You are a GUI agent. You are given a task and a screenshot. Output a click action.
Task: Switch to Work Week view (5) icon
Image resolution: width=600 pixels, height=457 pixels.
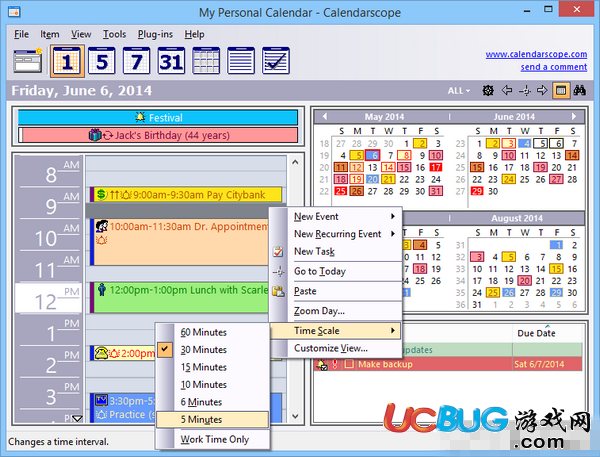(x=101, y=61)
